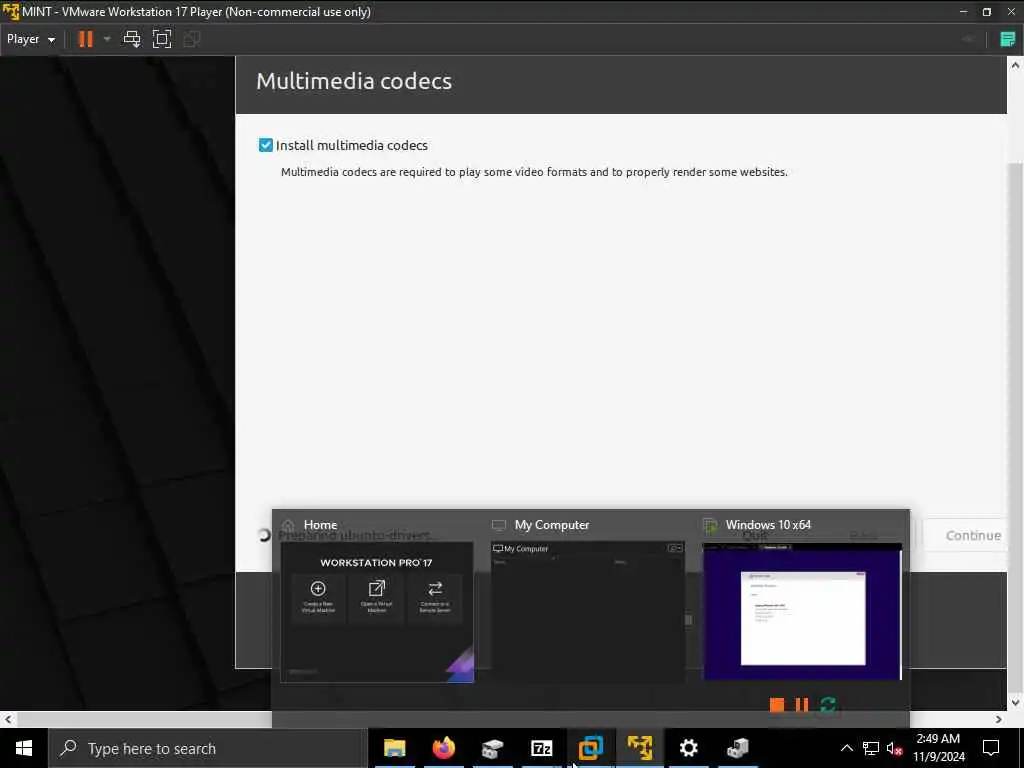Enter full screen mode for the VM
Viewport: 1024px width, 768px height.
[x=161, y=39]
